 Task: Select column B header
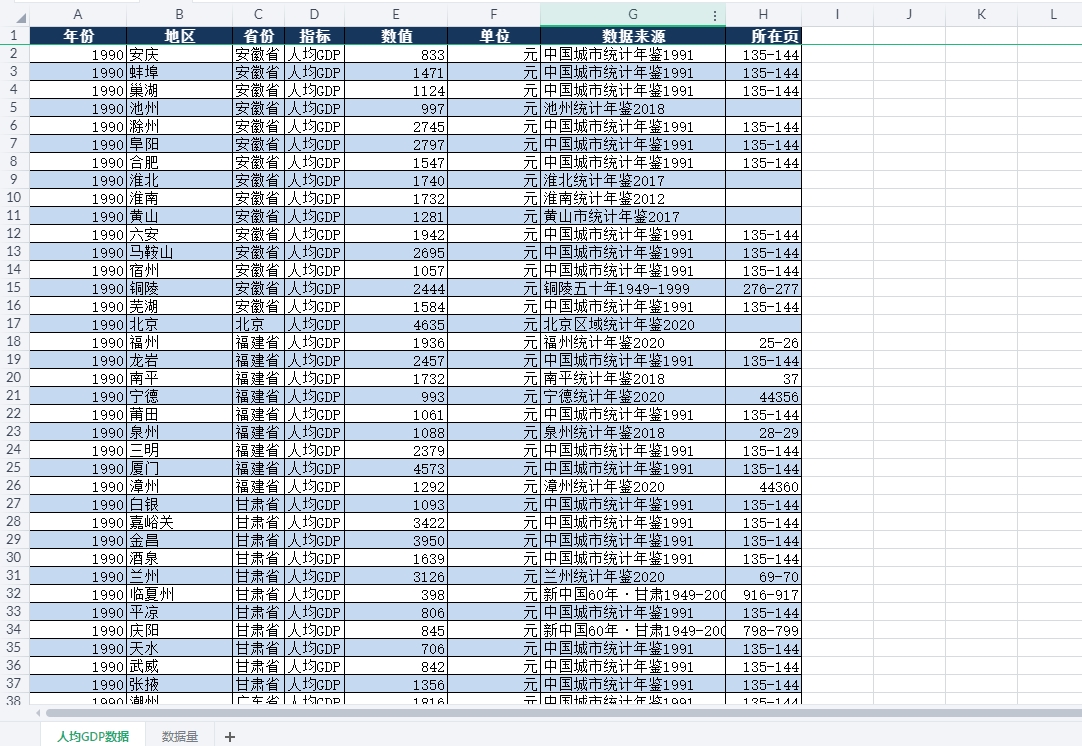click(179, 14)
